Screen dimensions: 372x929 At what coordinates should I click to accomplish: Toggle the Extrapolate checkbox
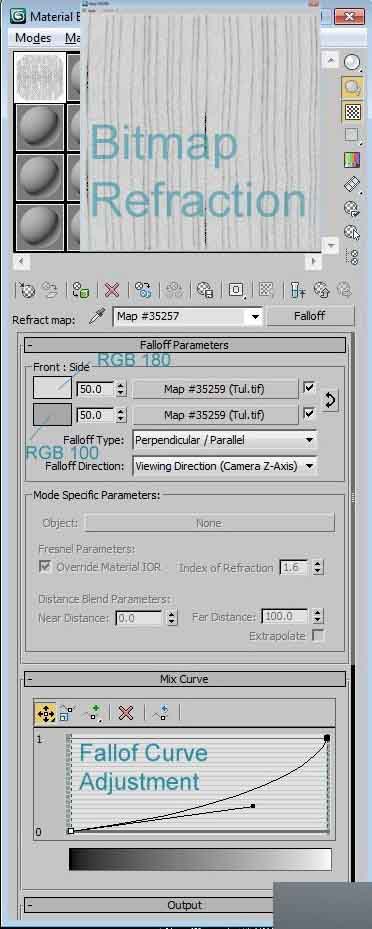pos(319,636)
